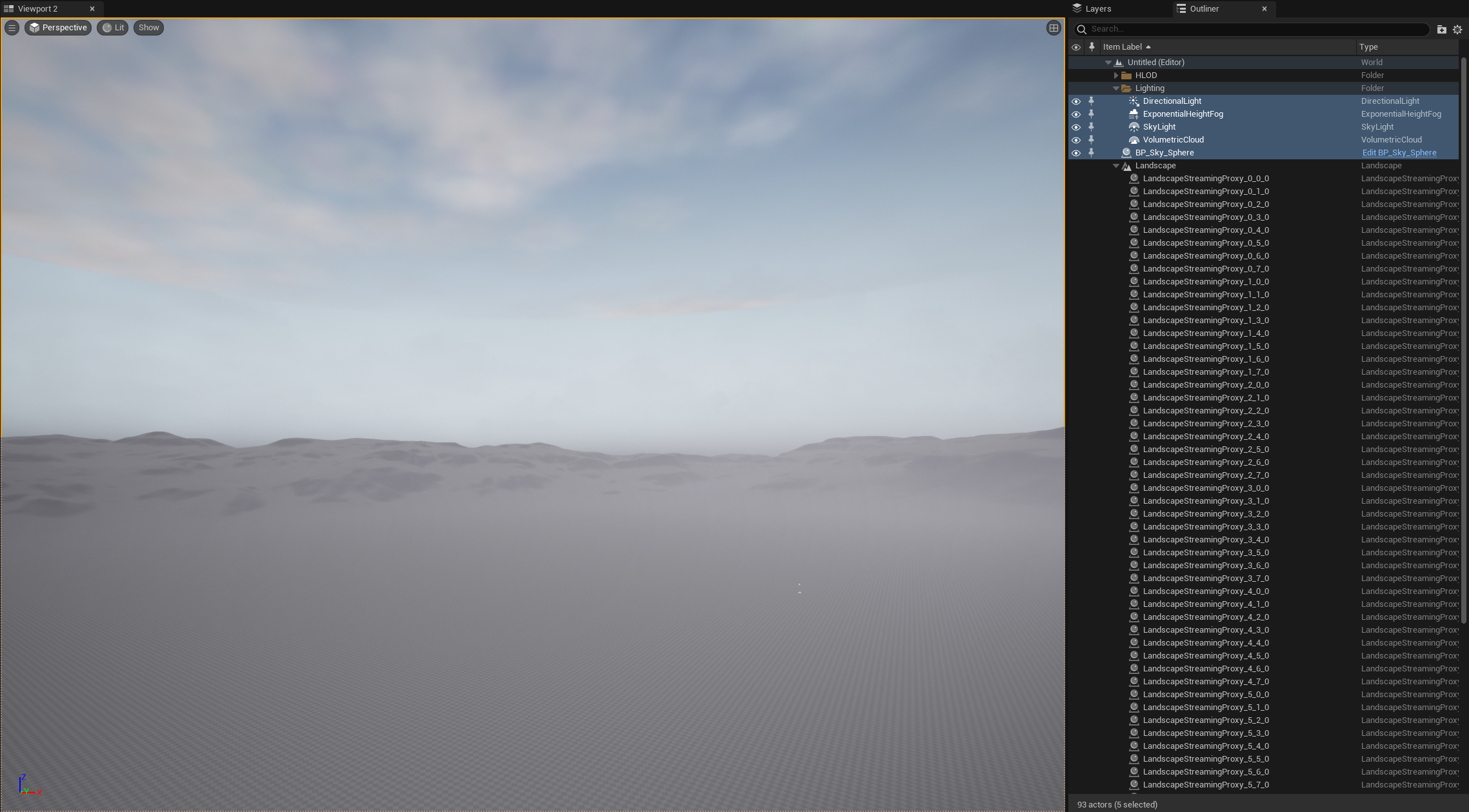Expand the HLOD folder
Viewport: 1469px width, 812px height.
[1116, 75]
